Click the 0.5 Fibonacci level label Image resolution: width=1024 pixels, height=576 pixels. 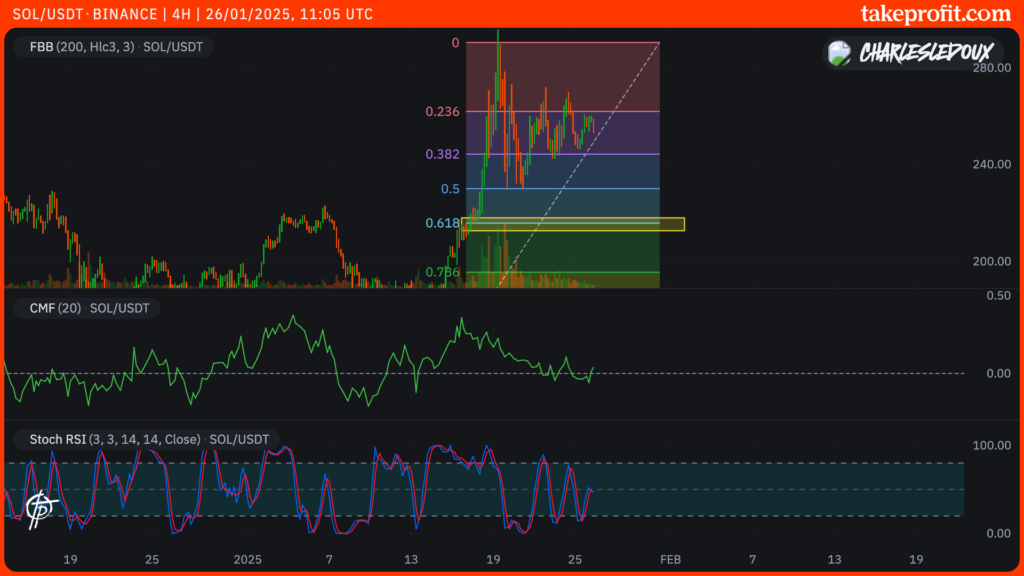(450, 189)
